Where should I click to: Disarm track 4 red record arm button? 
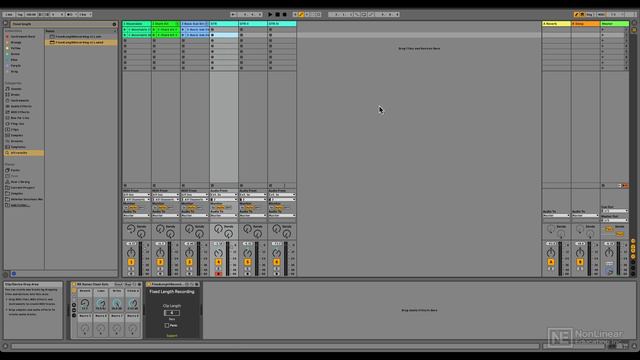pos(218,274)
